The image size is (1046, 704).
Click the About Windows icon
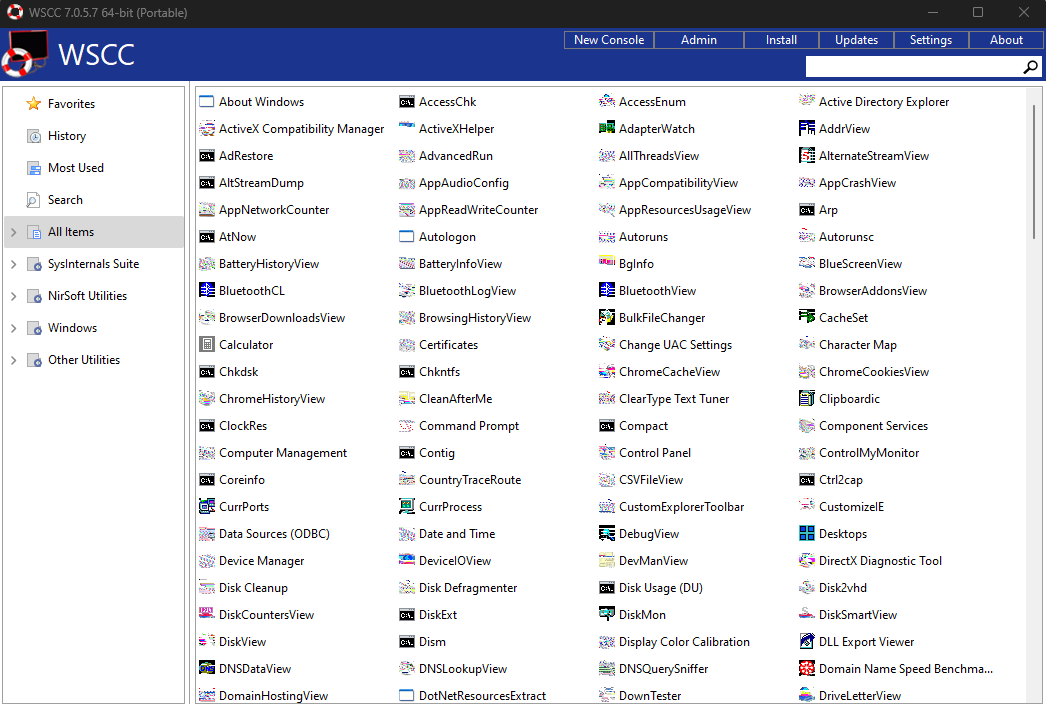[x=207, y=101]
